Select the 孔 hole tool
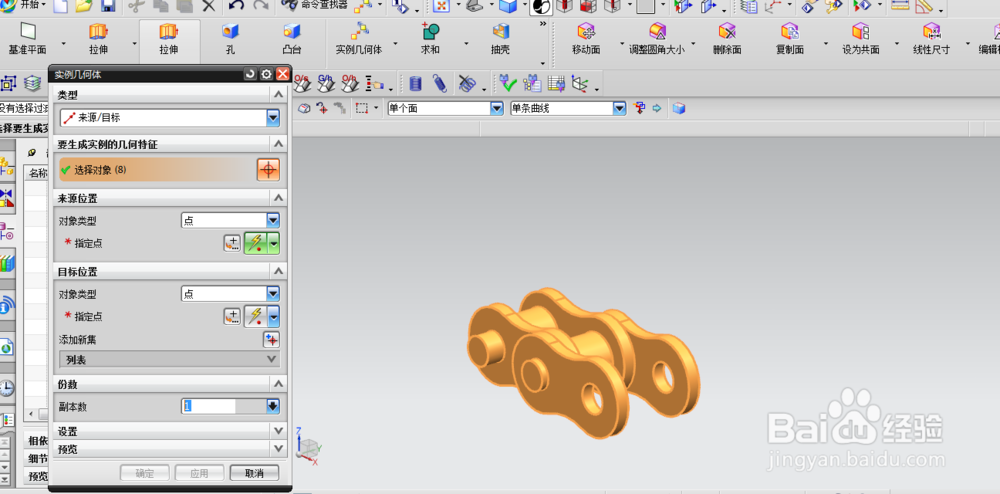This screenshot has width=1000, height=494. pyautogui.click(x=230, y=39)
